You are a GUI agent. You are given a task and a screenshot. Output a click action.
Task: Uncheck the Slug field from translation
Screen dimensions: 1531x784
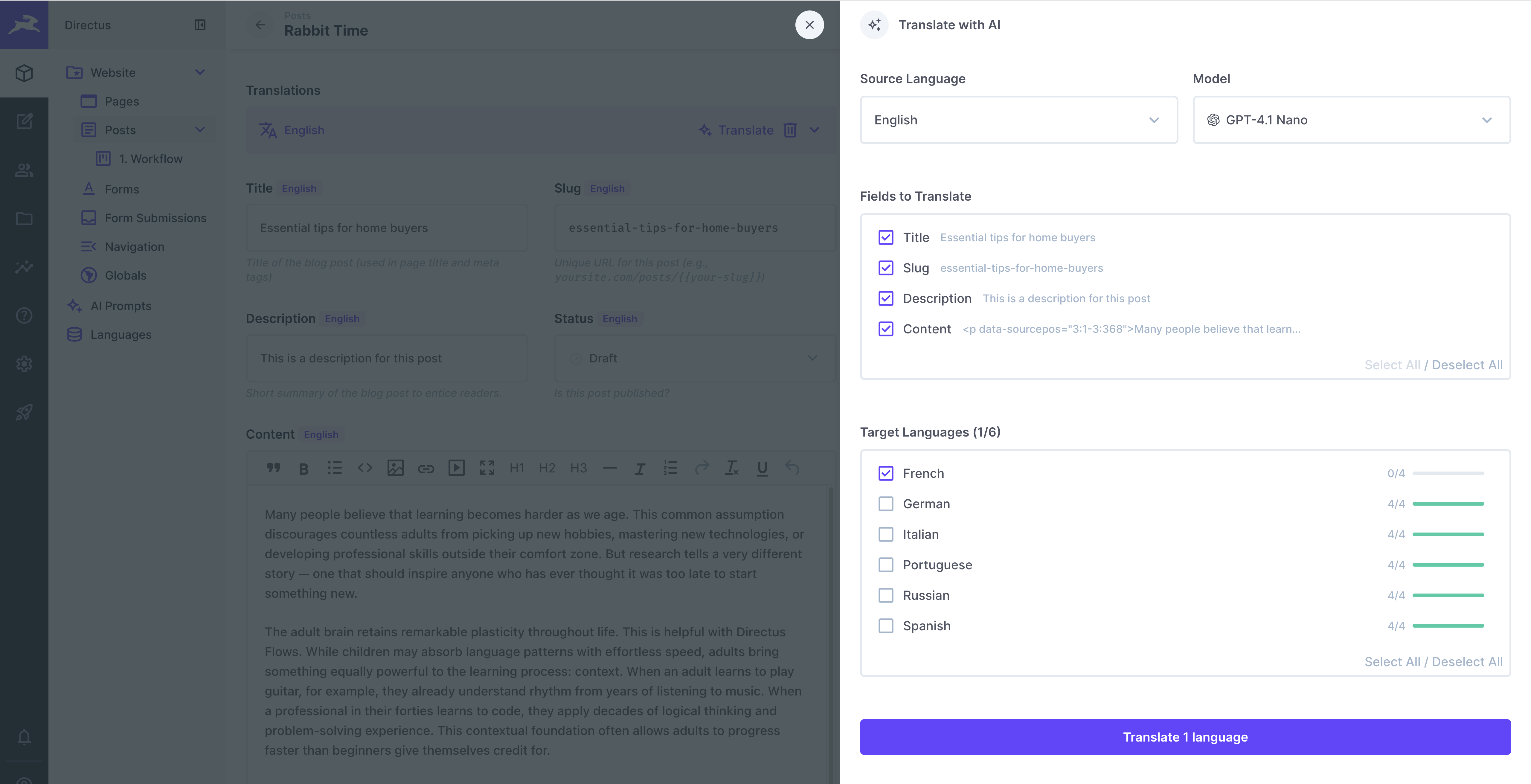pyautogui.click(x=885, y=268)
